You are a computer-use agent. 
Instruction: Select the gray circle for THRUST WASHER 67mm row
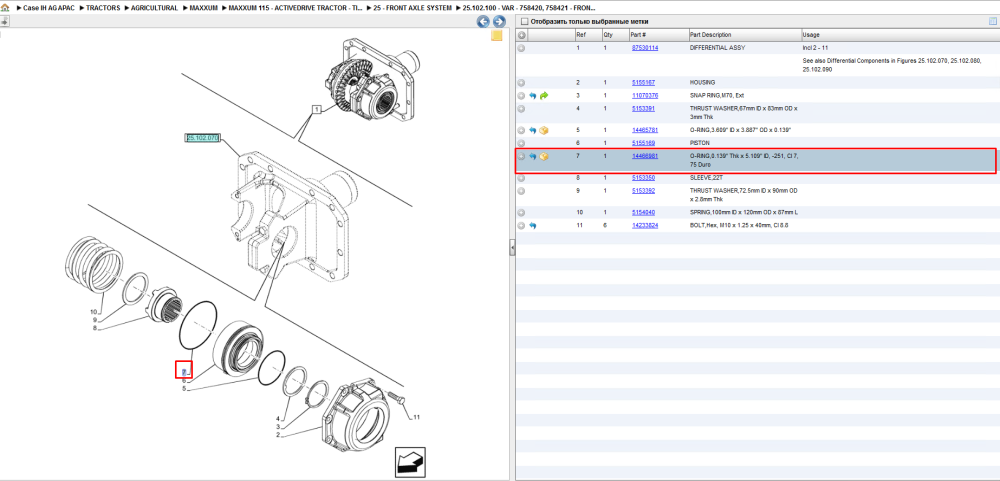[522, 108]
